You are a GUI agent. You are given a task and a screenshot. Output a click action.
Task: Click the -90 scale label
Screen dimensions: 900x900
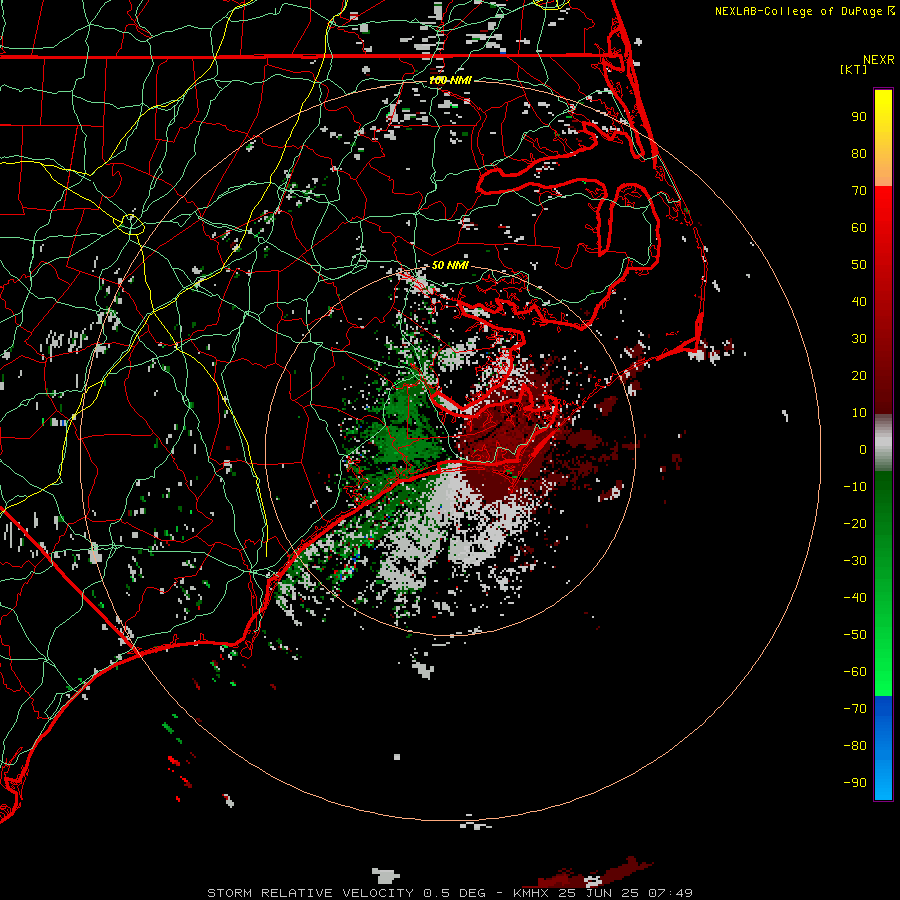click(x=855, y=783)
